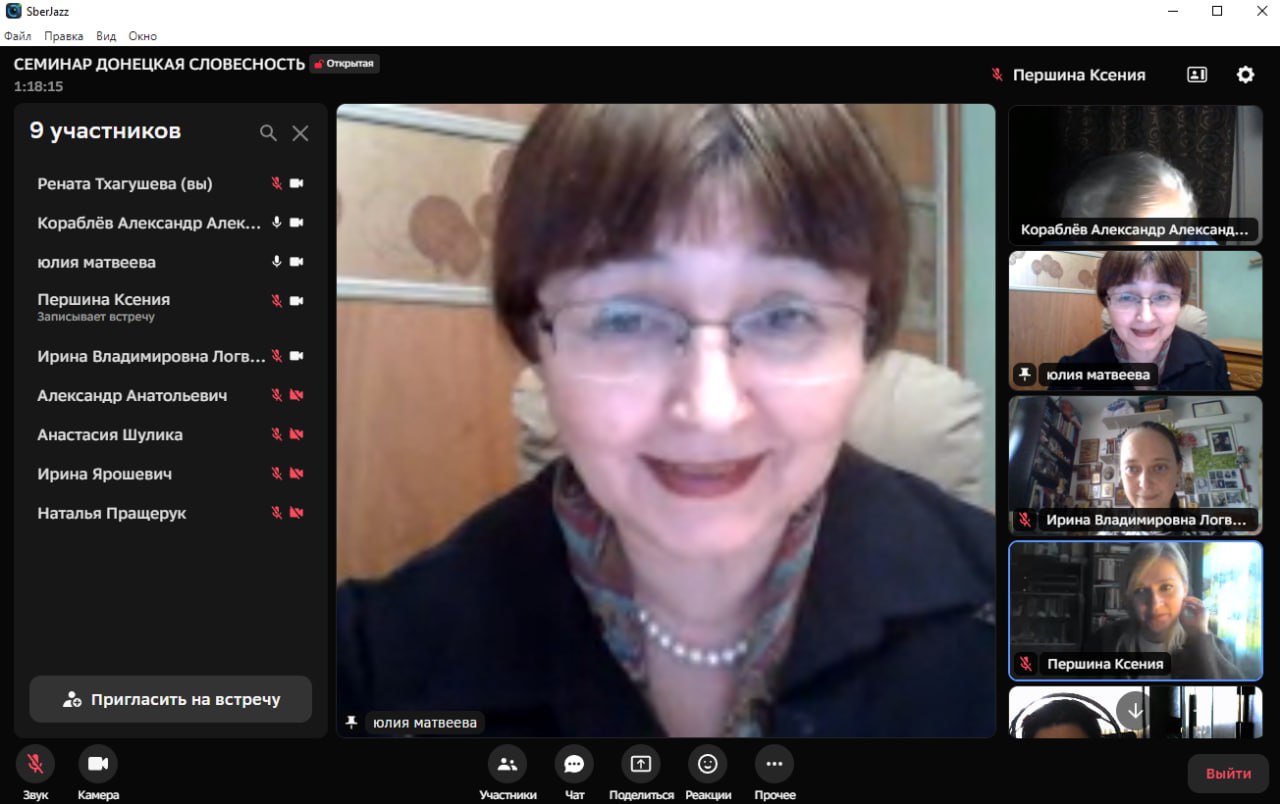Click Поделиться screen share button

(x=641, y=764)
